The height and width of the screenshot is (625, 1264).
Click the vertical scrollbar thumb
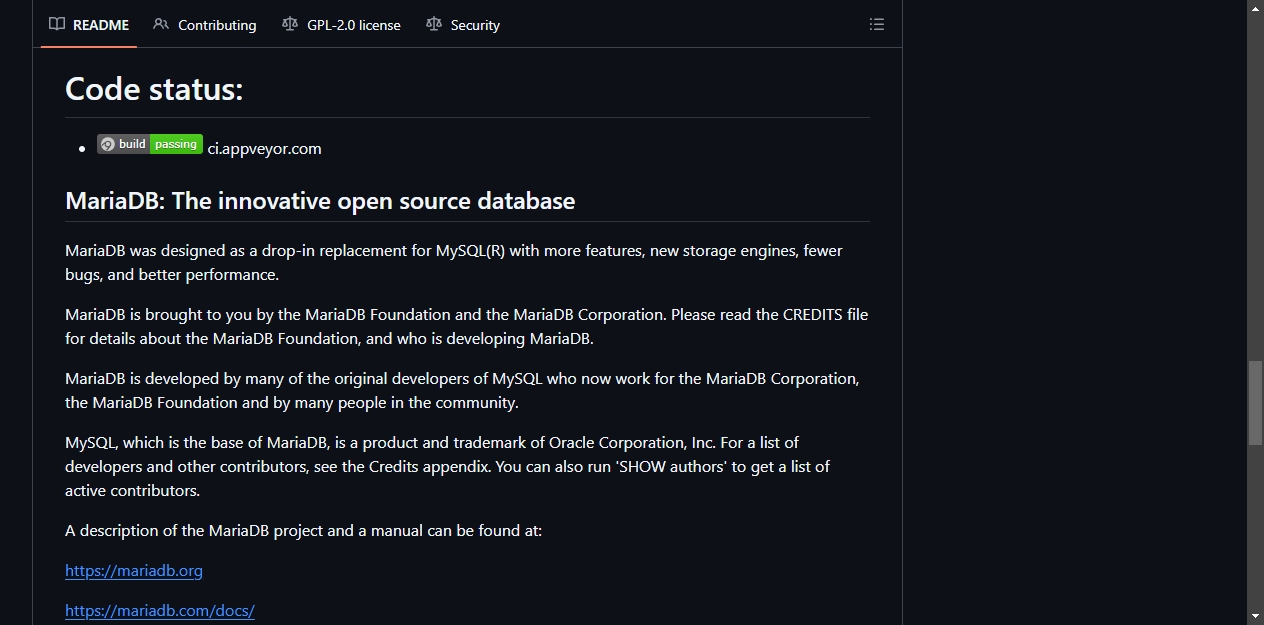1255,403
